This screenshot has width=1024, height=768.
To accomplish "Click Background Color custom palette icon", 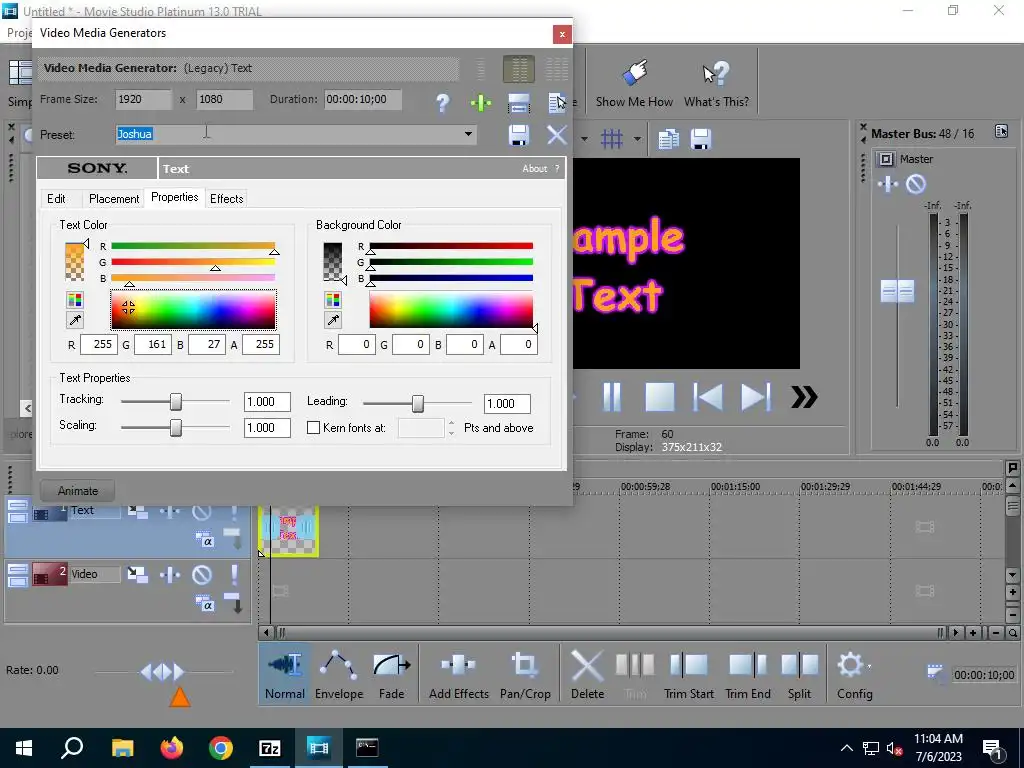I will [332, 300].
